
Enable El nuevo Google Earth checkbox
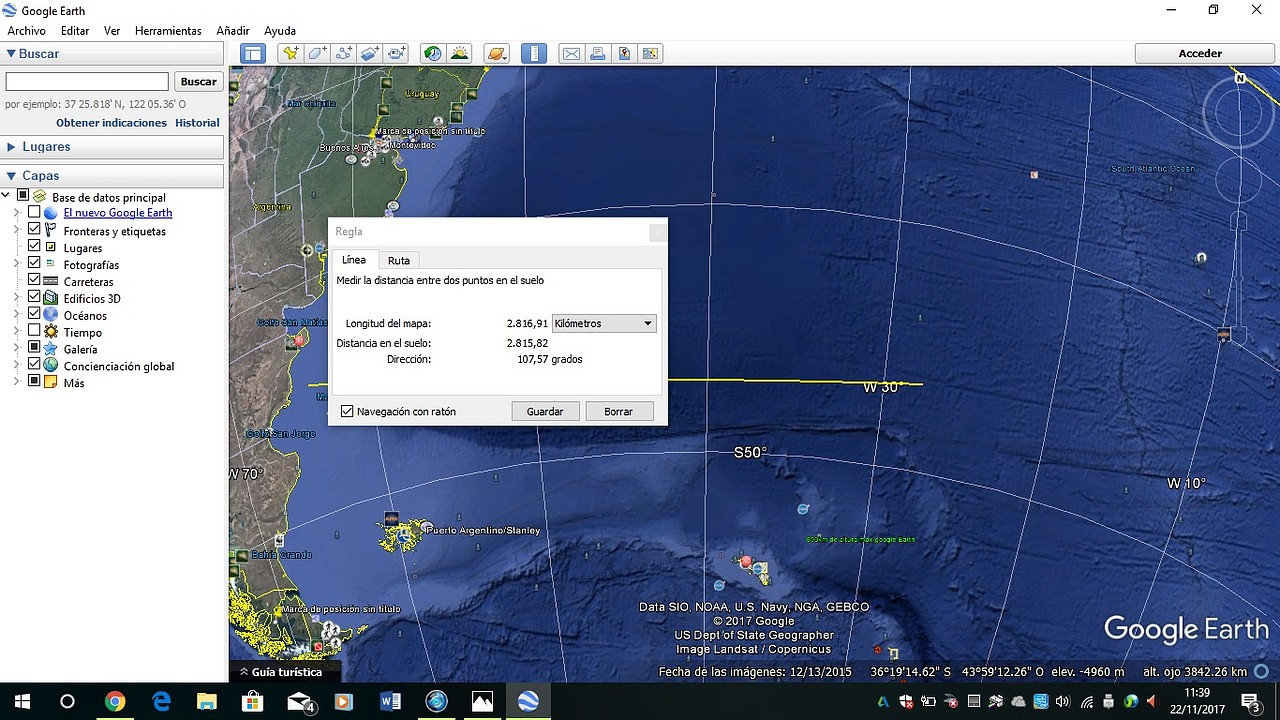pos(34,213)
